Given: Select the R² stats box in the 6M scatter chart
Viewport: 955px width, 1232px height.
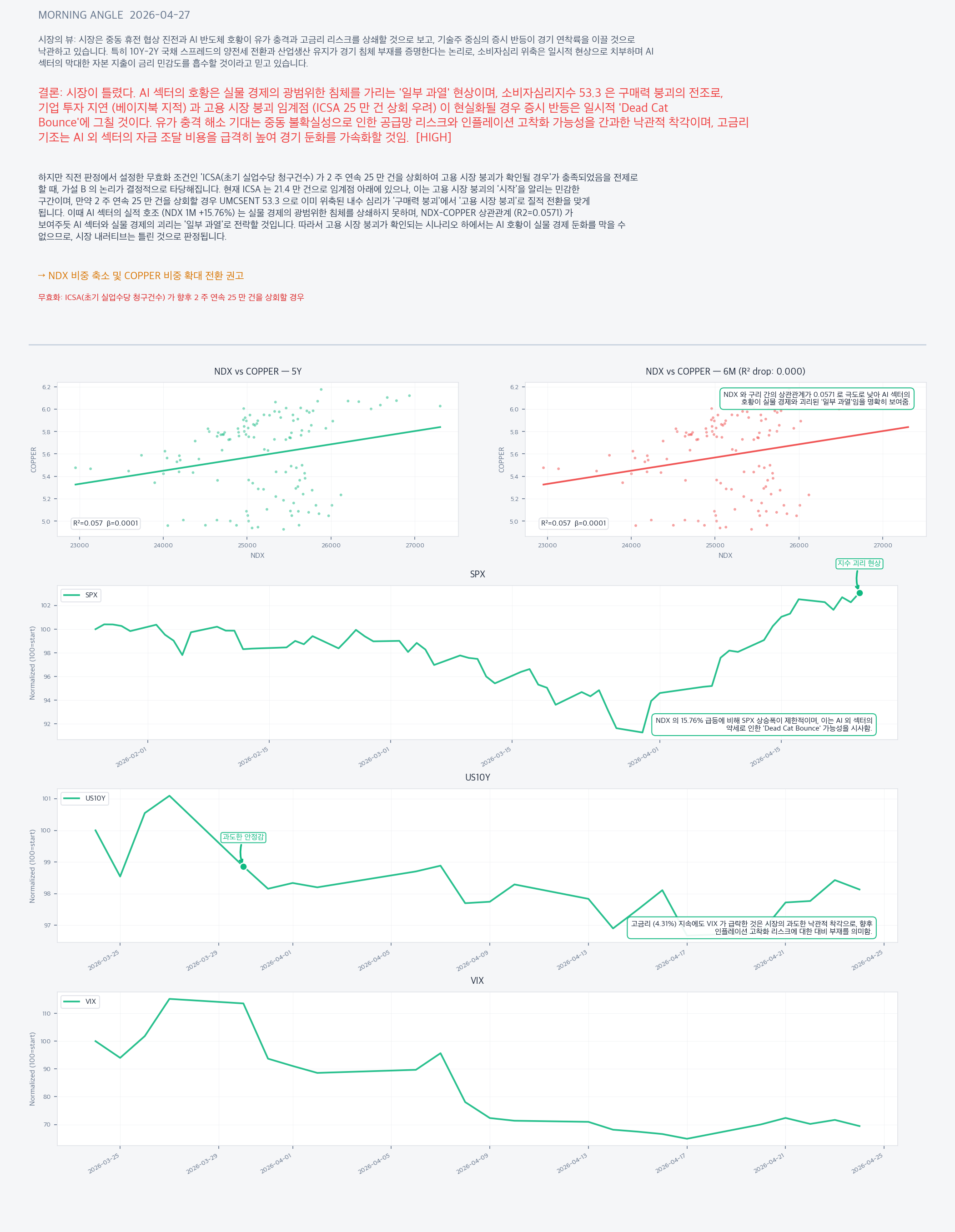Looking at the screenshot, I should (x=573, y=524).
